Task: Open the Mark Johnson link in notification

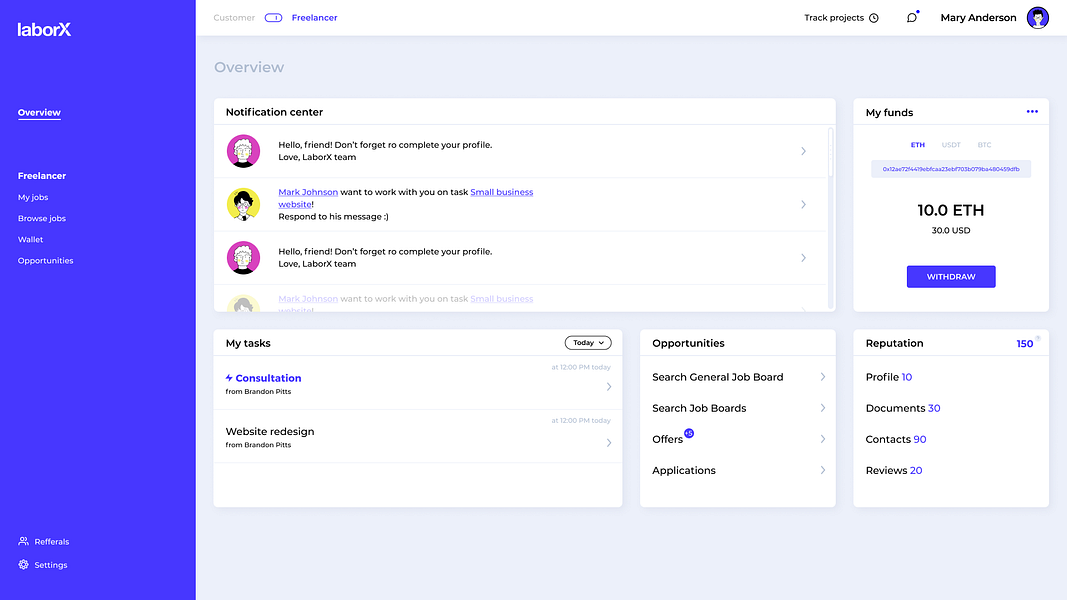Action: point(308,192)
